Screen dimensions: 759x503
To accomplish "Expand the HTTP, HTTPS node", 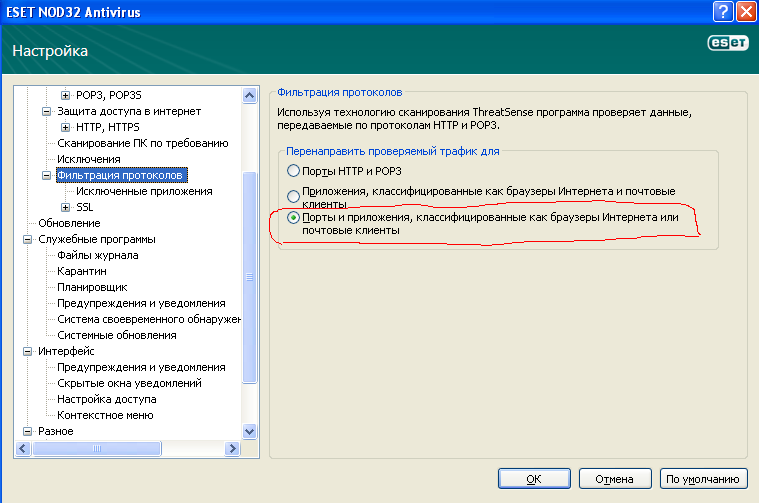I will 65,127.
